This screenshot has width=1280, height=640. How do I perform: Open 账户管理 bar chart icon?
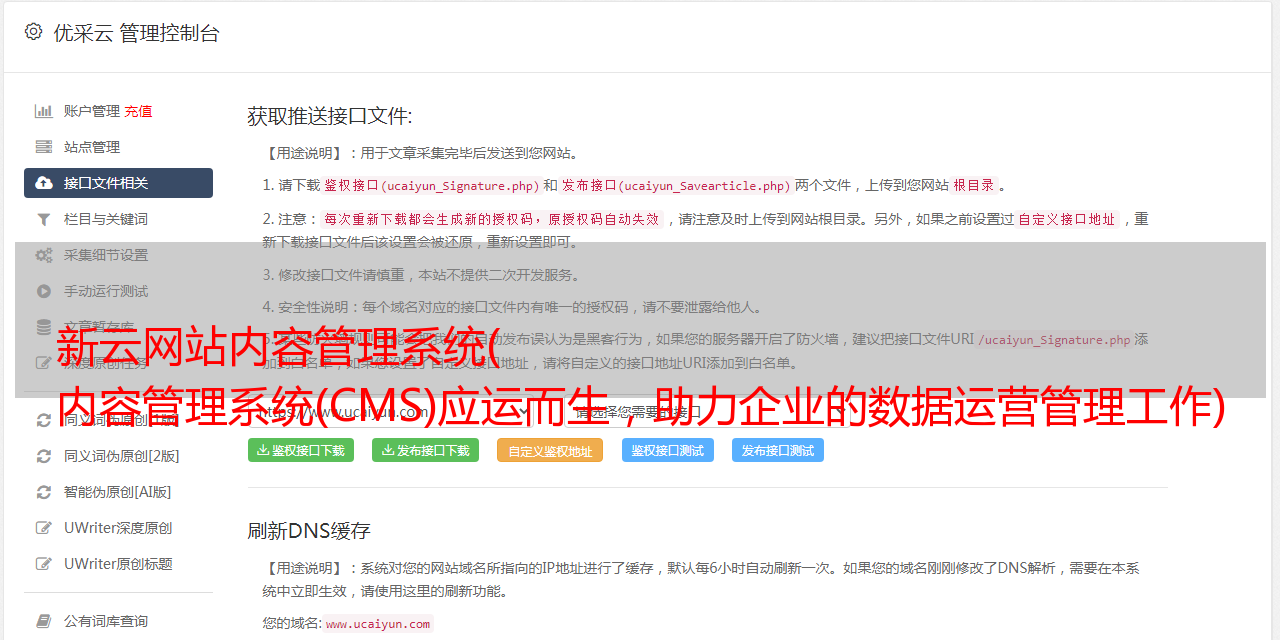coord(44,111)
